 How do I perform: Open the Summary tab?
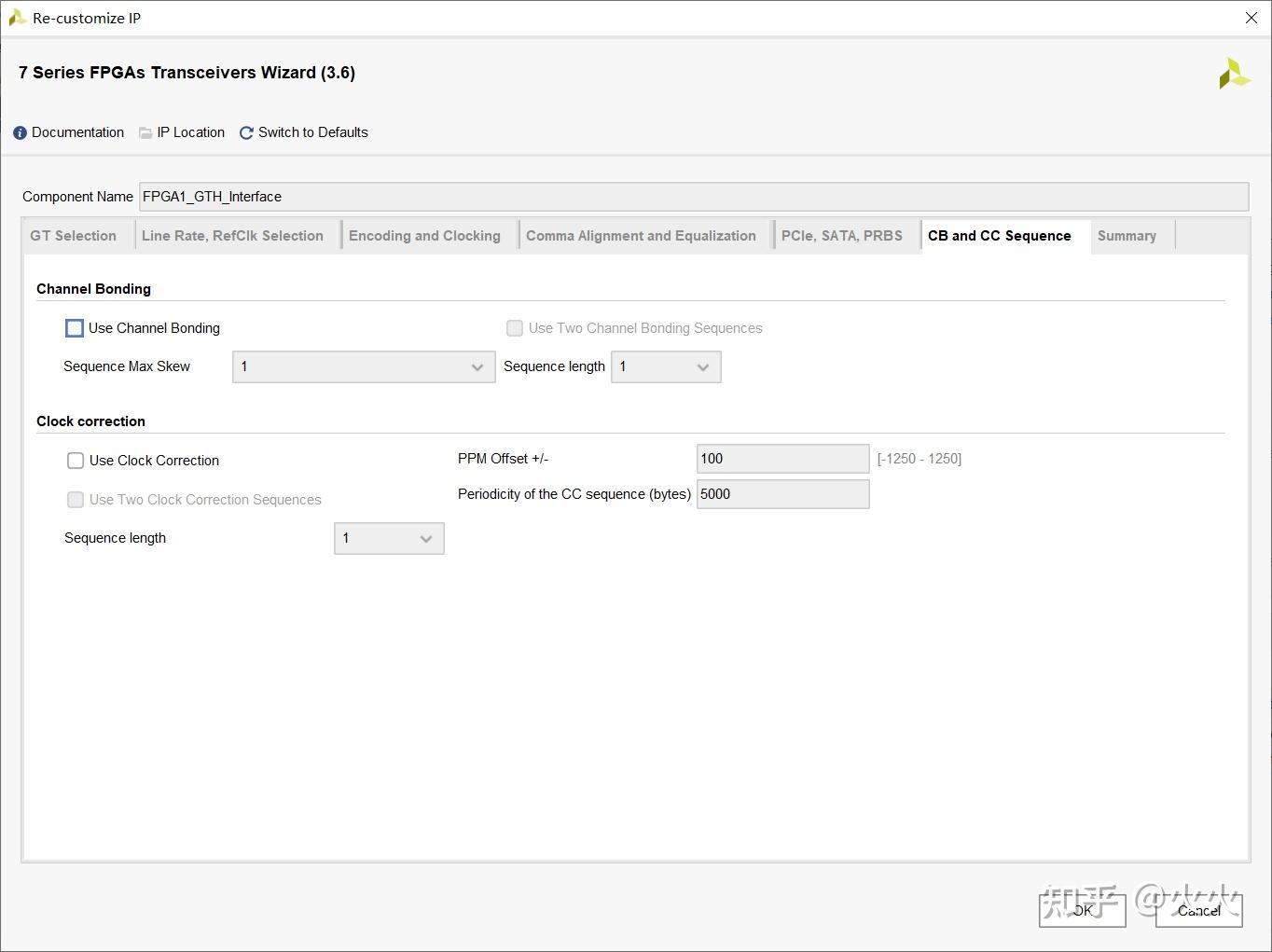point(1127,236)
